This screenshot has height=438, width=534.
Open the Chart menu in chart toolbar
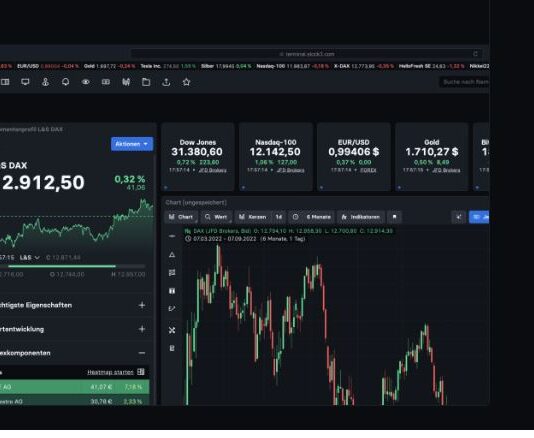(181, 217)
